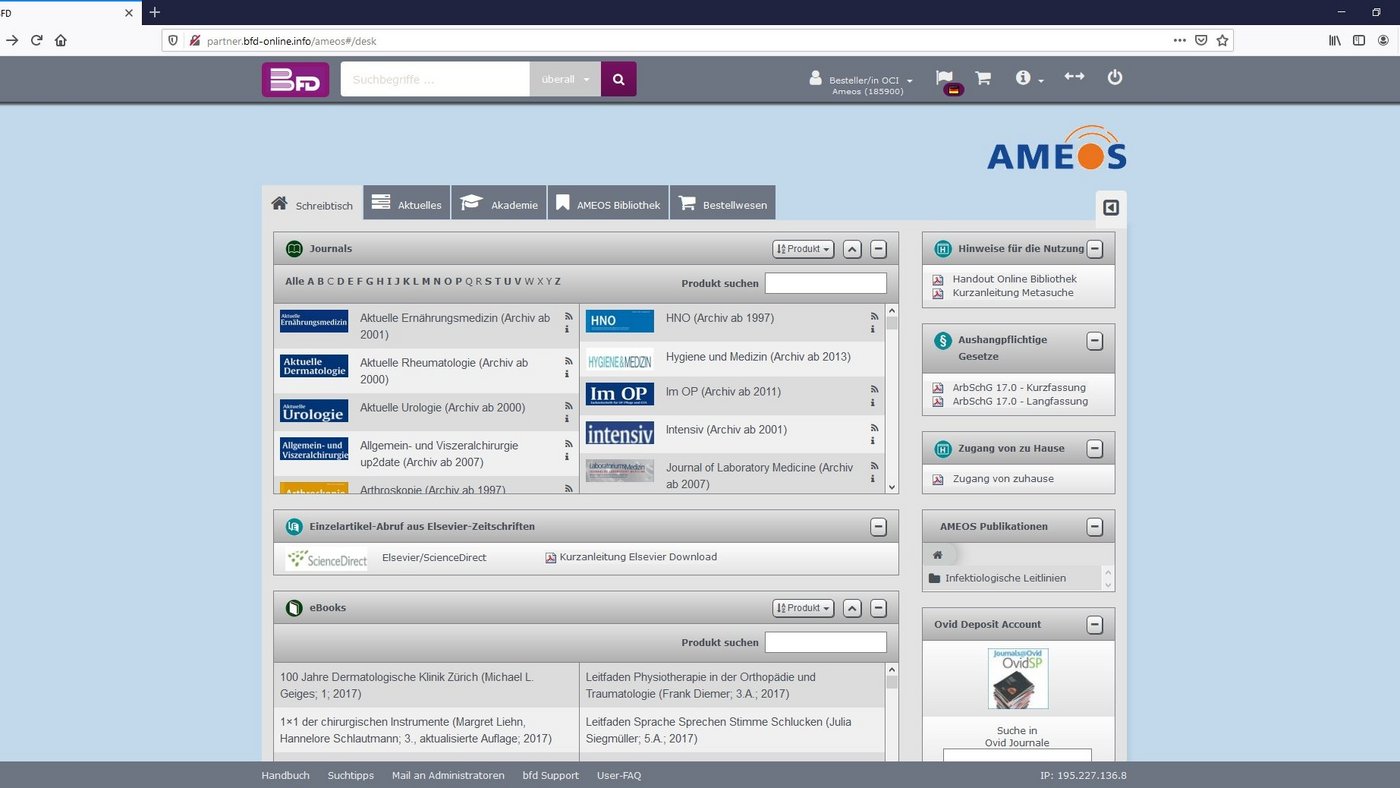The image size is (1400, 788).
Task: Open Handout Online Bibliothek PDF icon
Action: point(938,280)
